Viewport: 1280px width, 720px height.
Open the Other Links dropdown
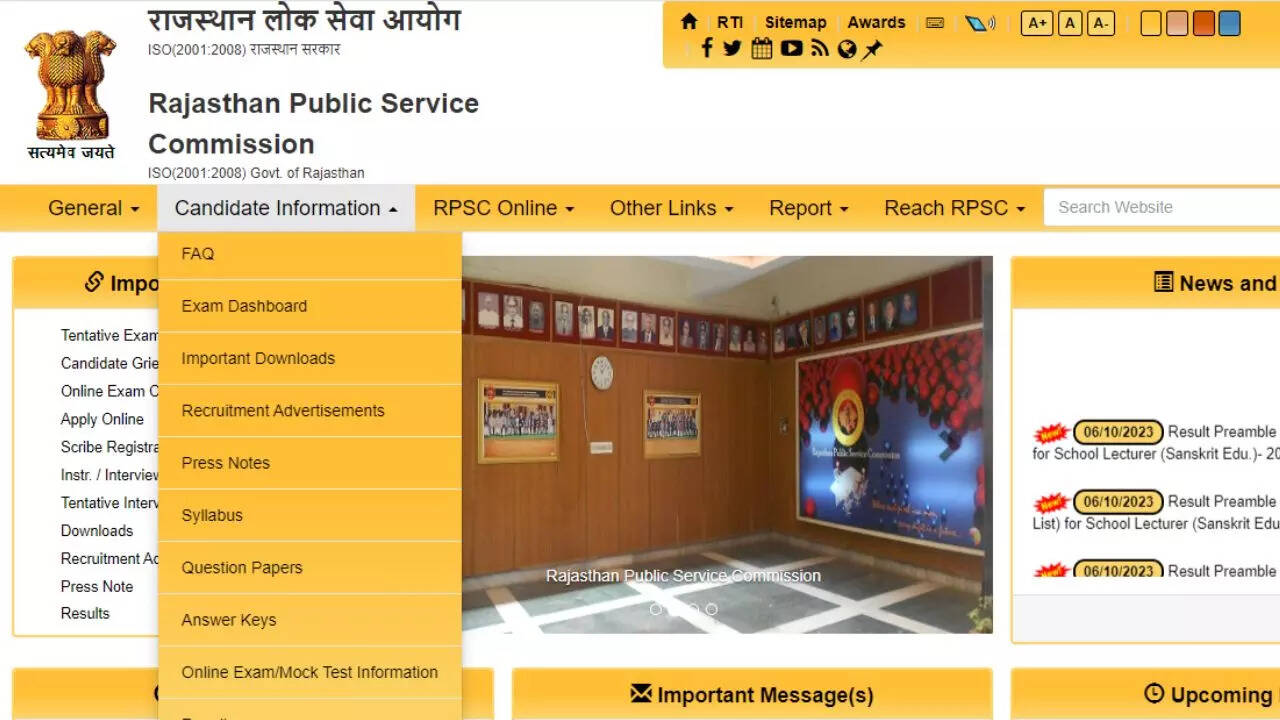coord(671,208)
